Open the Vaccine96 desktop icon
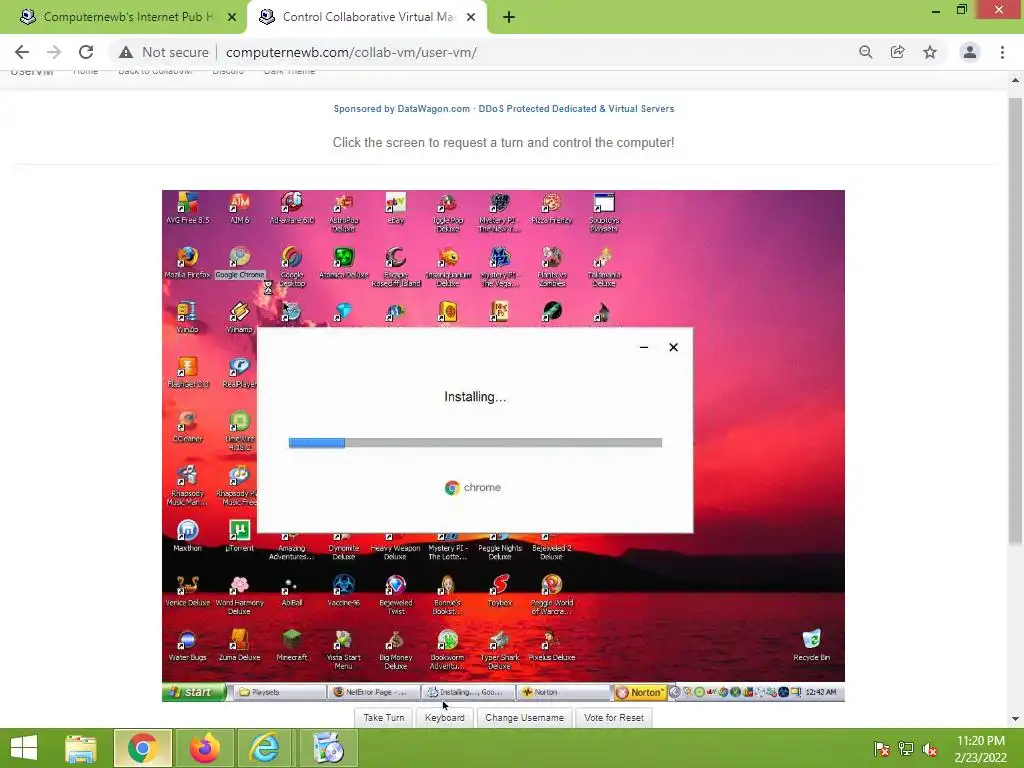Screen dimensions: 1024x768 click(x=344, y=591)
